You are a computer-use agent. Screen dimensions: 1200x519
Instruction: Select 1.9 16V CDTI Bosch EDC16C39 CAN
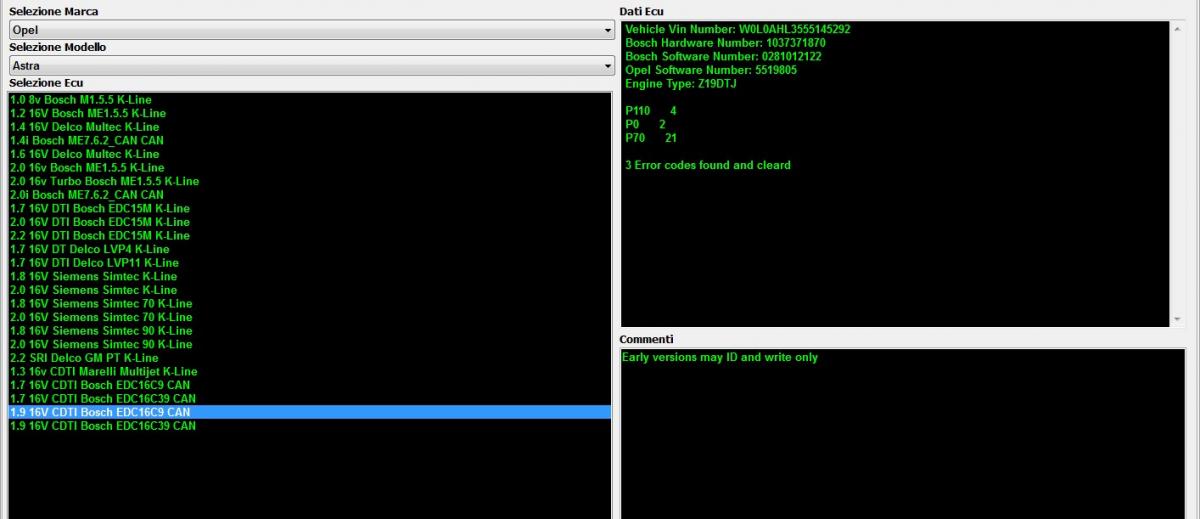click(310, 425)
